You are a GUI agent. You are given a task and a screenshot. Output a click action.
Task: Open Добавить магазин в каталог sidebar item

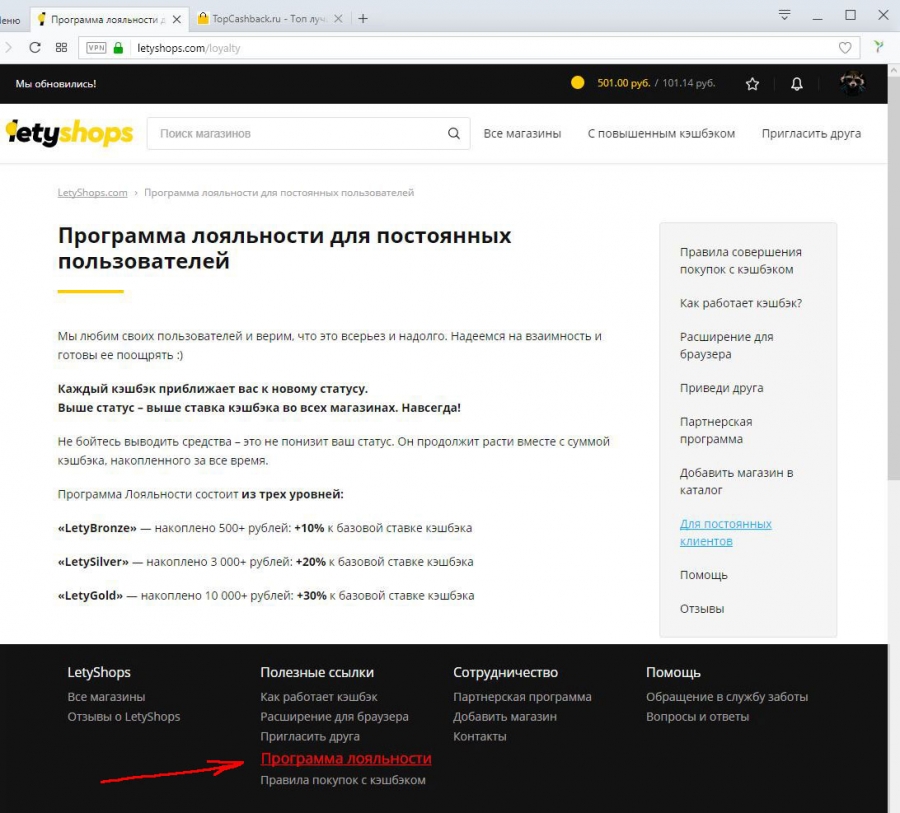click(x=736, y=481)
